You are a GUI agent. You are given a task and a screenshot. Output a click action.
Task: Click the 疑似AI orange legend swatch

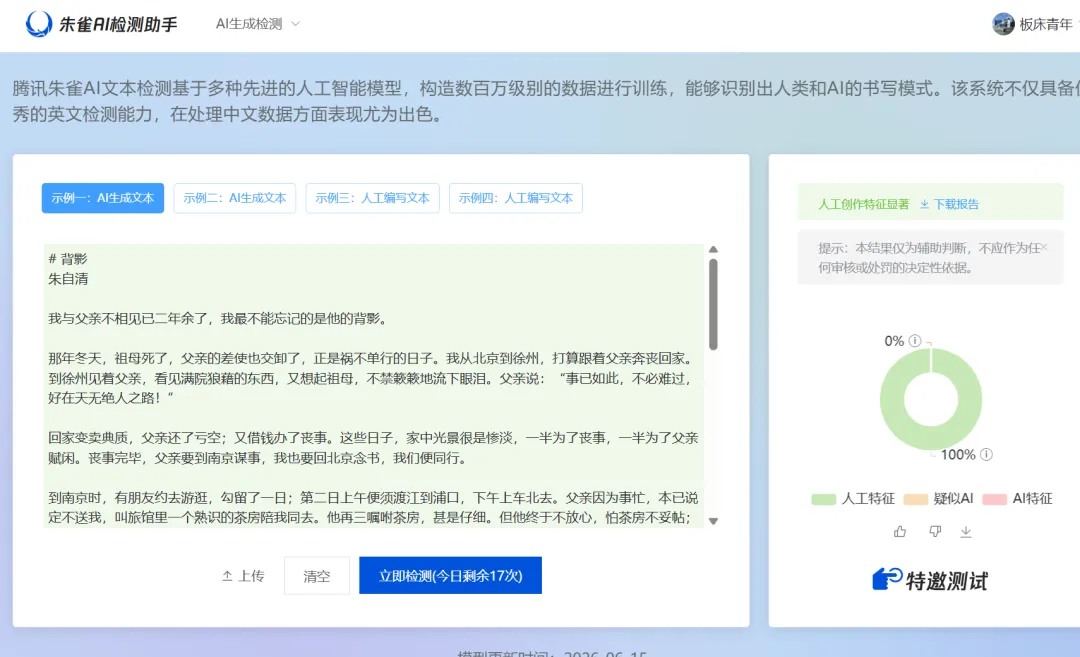[915, 499]
